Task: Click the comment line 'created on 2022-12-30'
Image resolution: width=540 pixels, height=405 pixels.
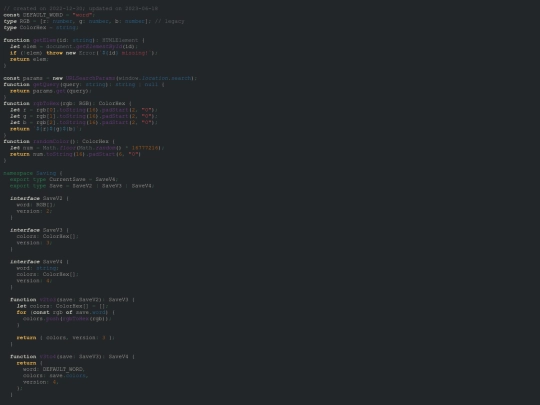Action: pos(81,8)
